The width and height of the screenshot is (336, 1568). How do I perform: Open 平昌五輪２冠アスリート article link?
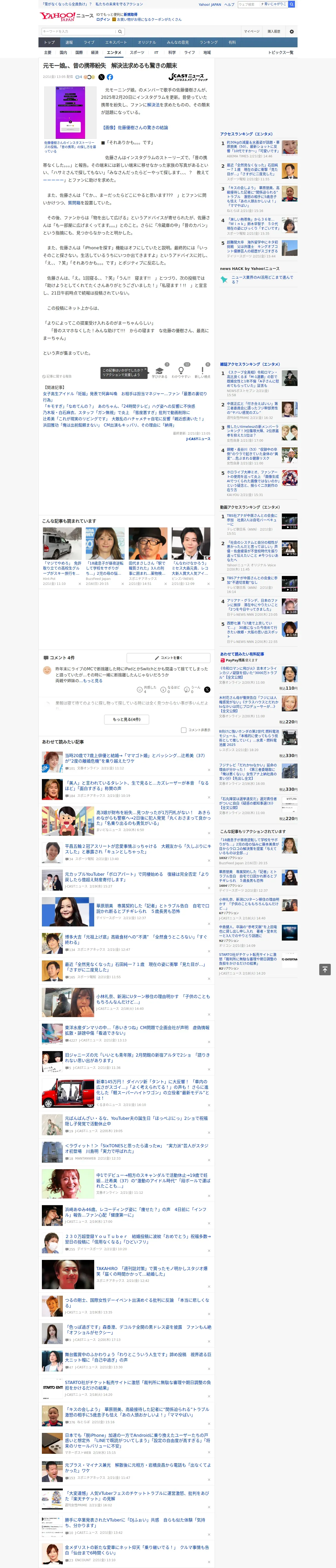pyautogui.click(x=138, y=849)
